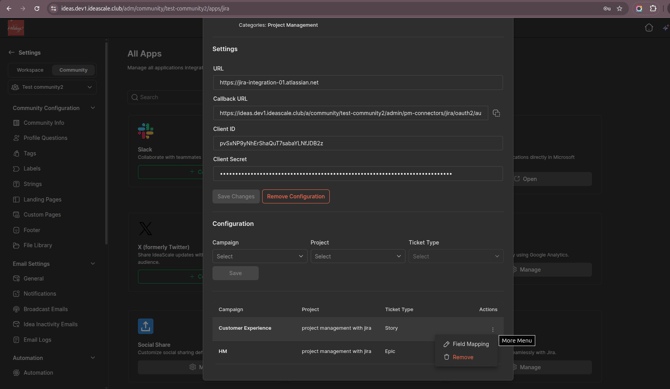670x389 pixels.
Task: Choose Remove from the row menu
Action: pyautogui.click(x=458, y=357)
